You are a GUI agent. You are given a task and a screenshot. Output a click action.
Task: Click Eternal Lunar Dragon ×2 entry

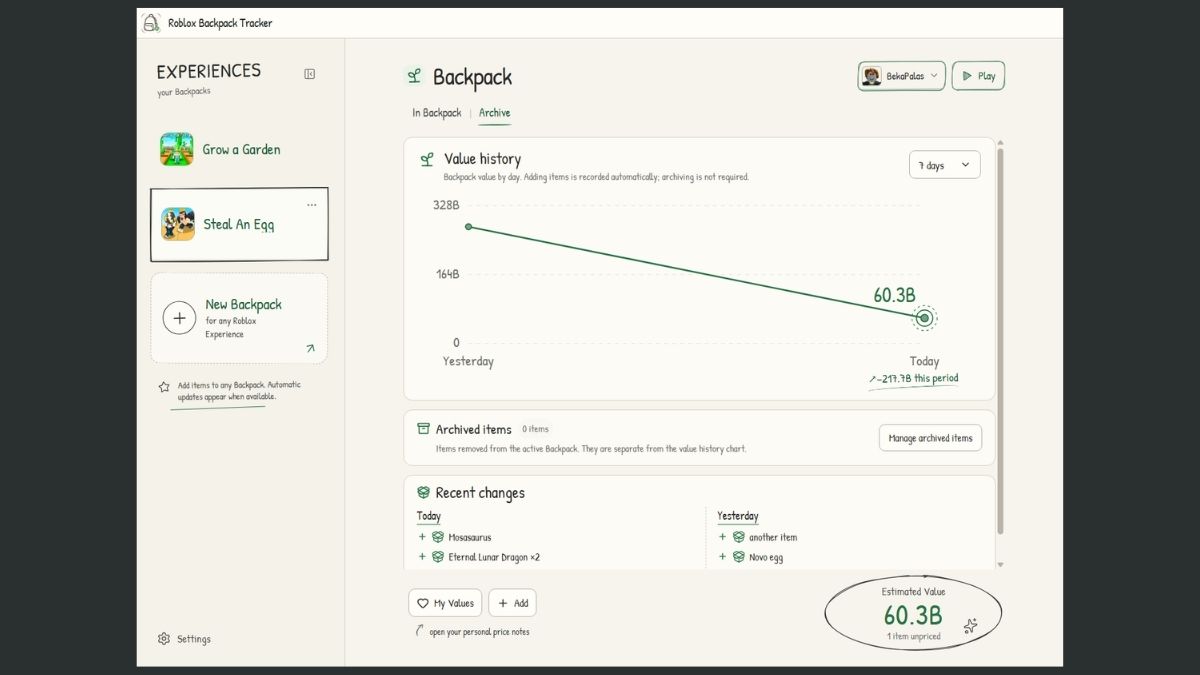(x=494, y=557)
